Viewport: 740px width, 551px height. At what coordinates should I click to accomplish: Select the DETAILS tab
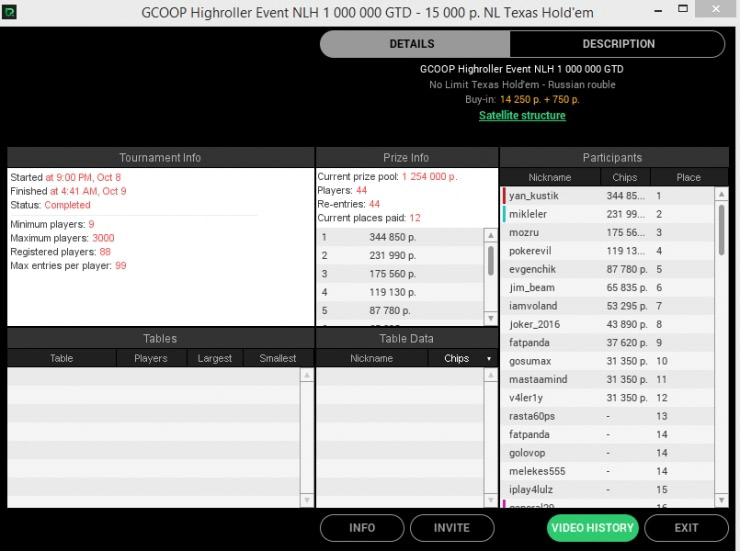tap(412, 44)
